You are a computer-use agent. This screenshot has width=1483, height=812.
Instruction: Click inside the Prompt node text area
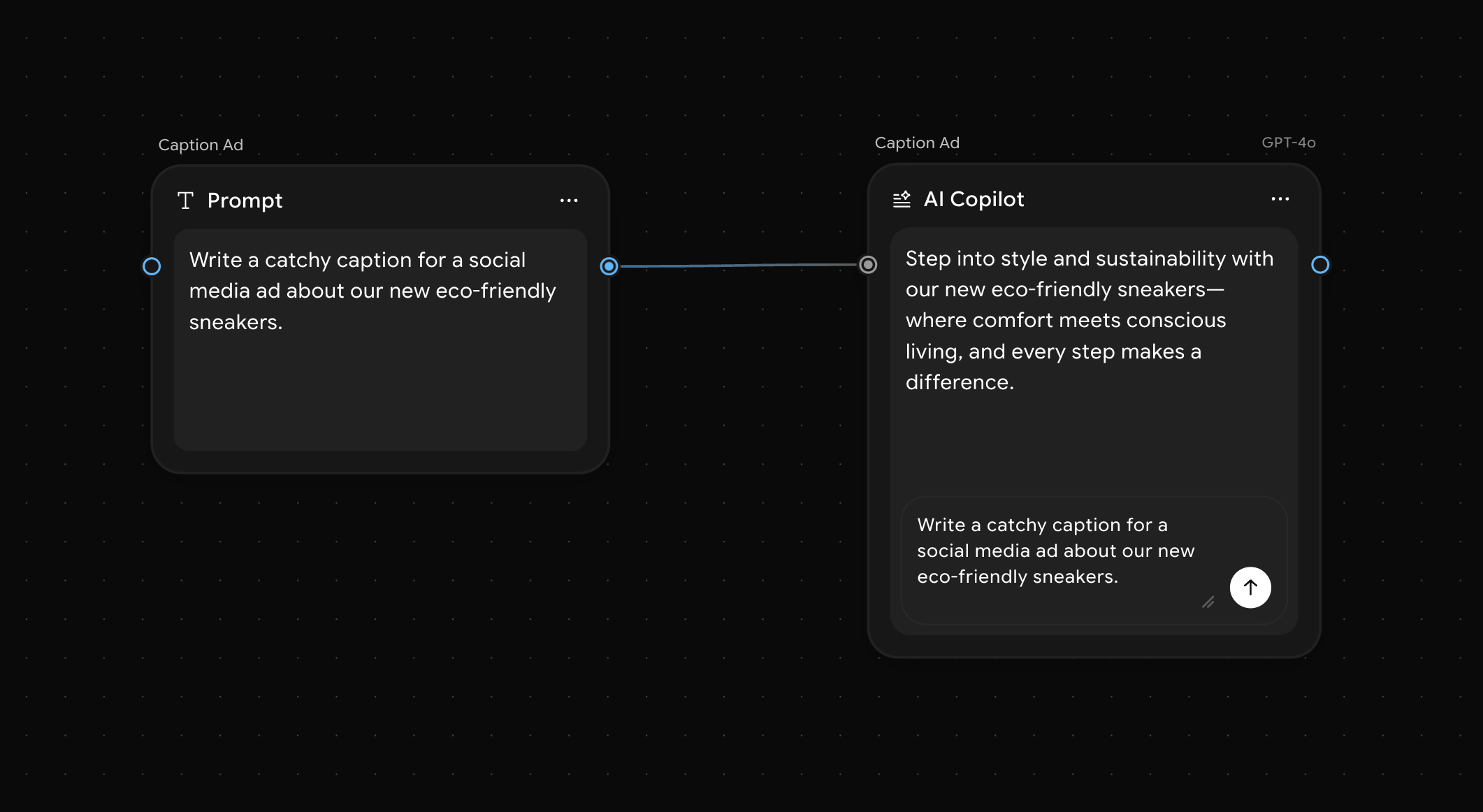click(x=372, y=291)
